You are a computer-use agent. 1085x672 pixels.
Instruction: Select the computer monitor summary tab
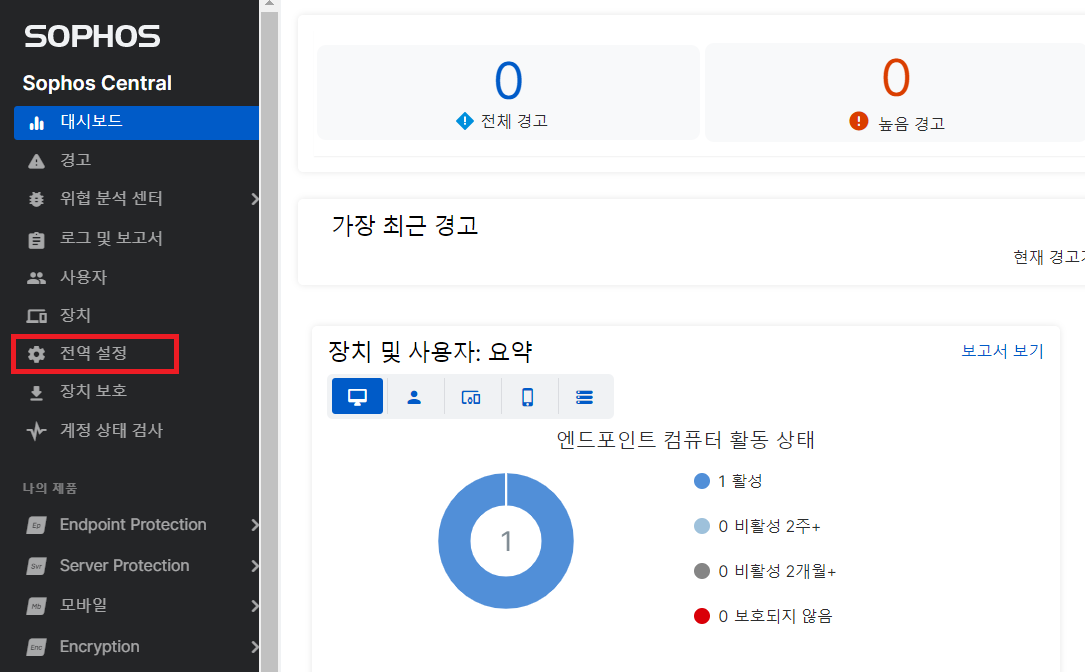pyautogui.click(x=357, y=396)
